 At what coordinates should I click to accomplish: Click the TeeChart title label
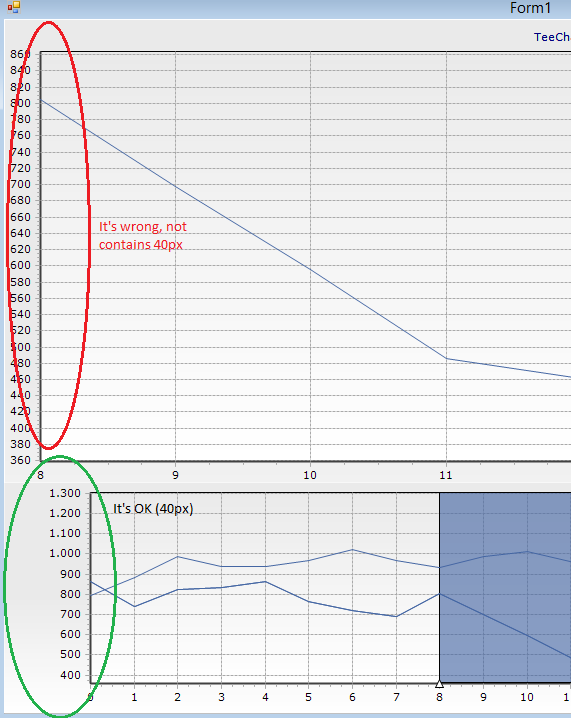pyautogui.click(x=552, y=37)
